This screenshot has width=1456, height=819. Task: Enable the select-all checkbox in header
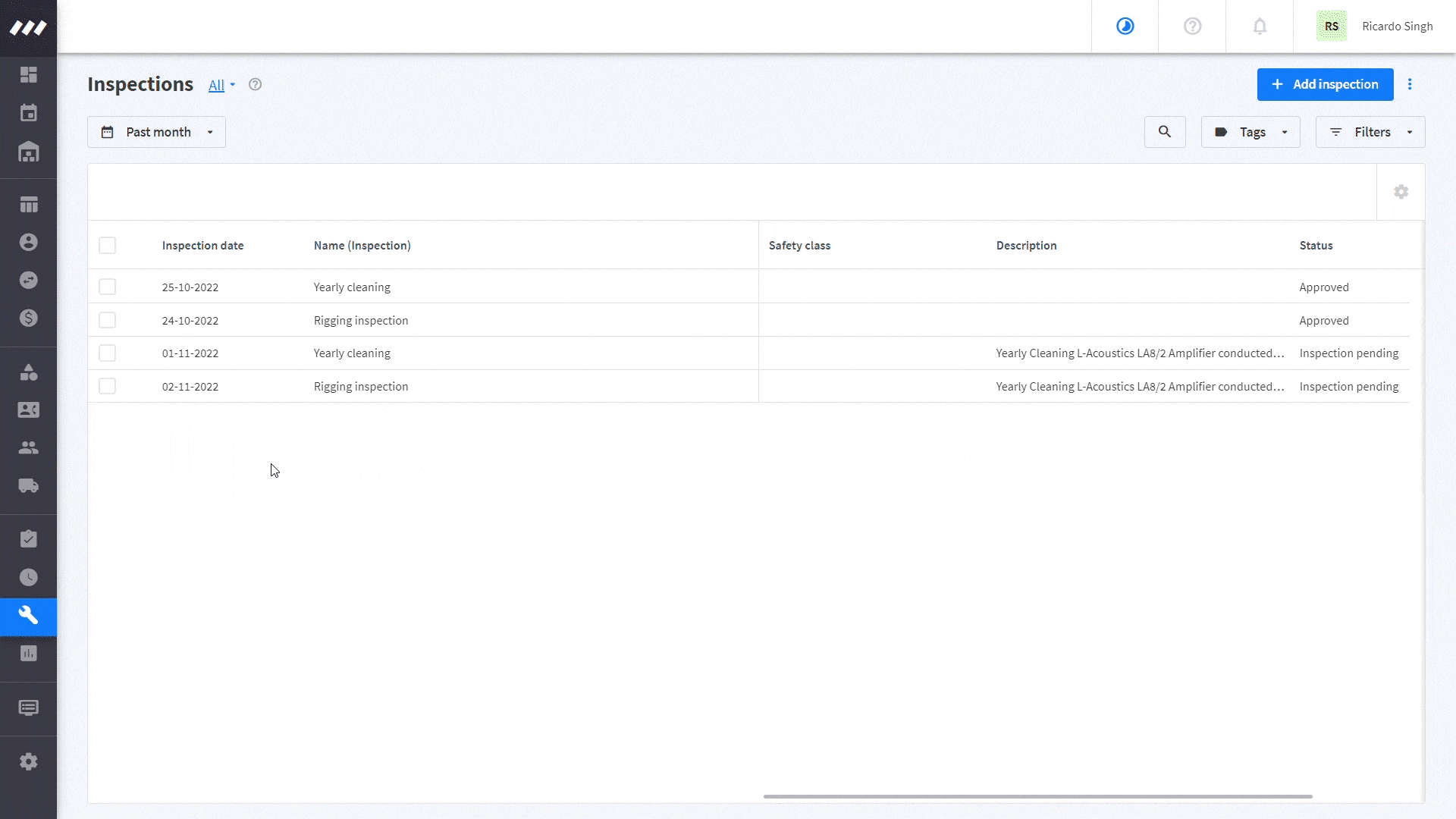(x=108, y=245)
